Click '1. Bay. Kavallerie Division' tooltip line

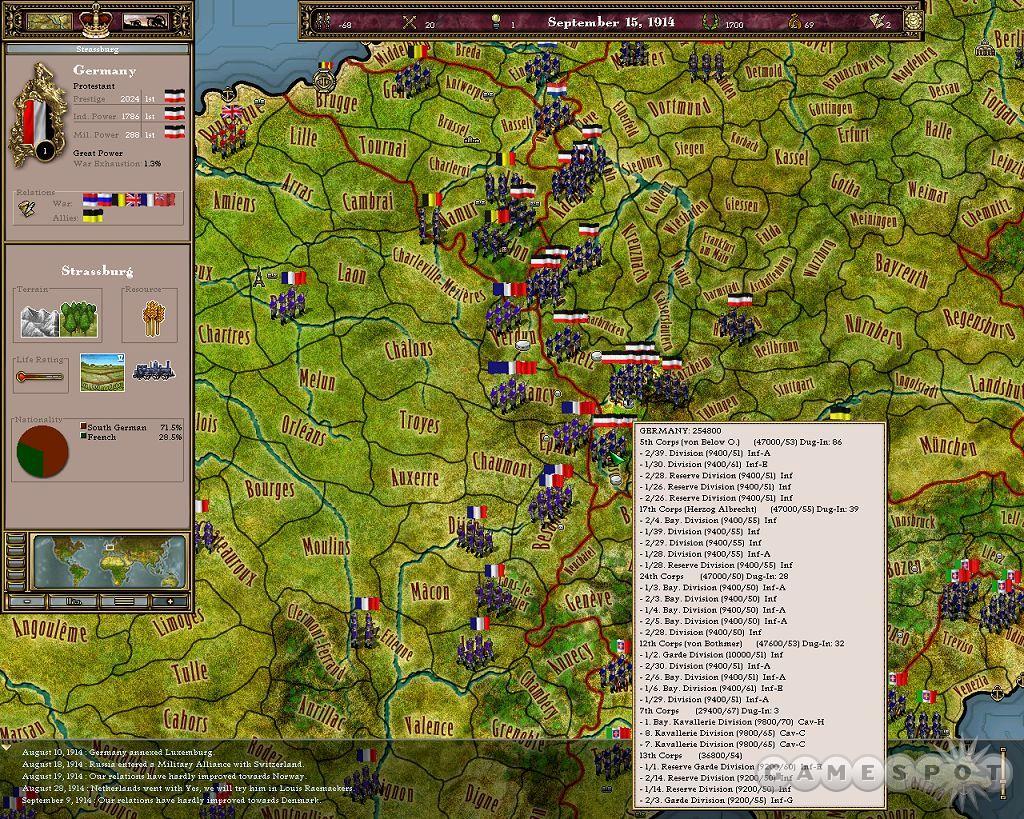pyautogui.click(x=731, y=722)
